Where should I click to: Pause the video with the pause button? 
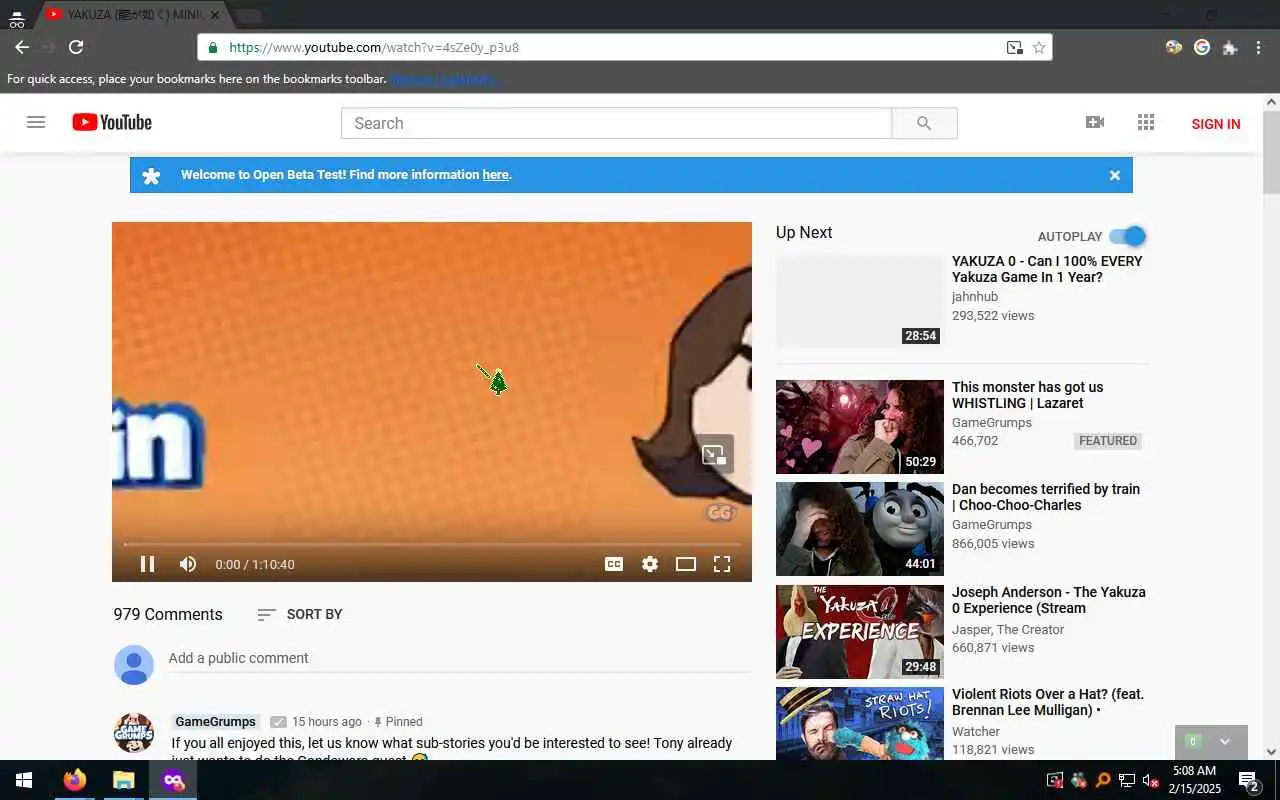click(x=147, y=564)
